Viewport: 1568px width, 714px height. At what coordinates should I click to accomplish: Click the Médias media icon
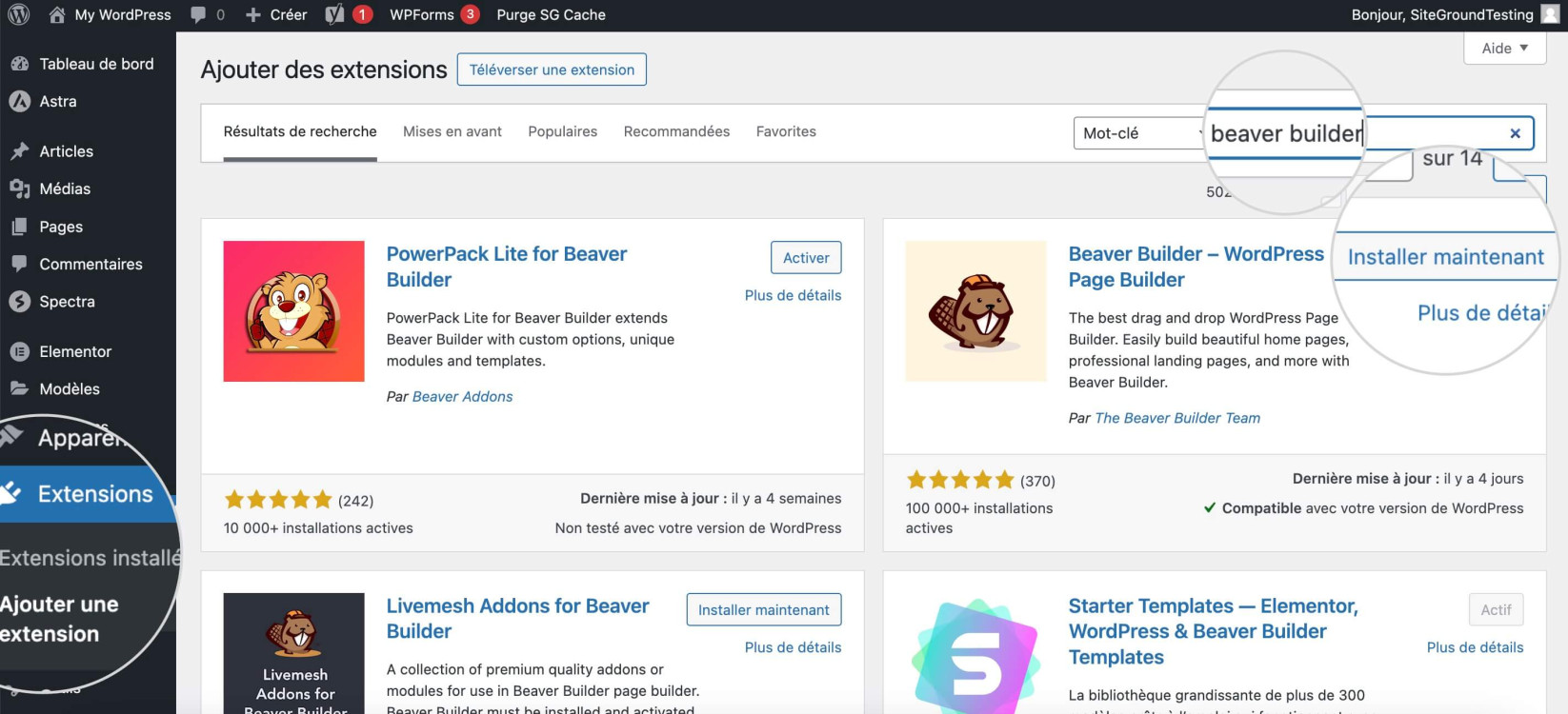[19, 188]
